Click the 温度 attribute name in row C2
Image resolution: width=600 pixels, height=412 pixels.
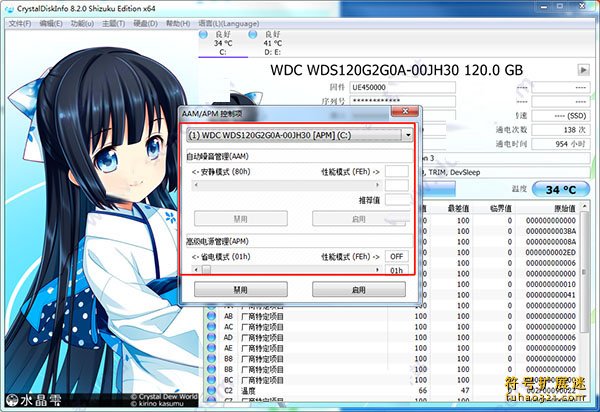click(248, 391)
